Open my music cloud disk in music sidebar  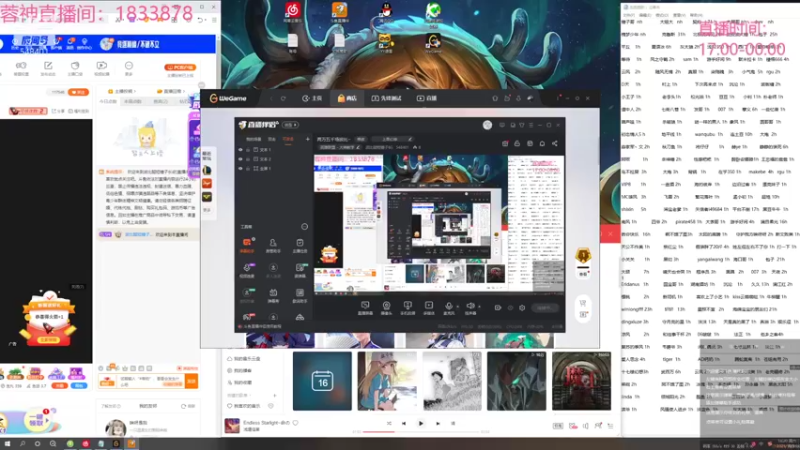click(x=246, y=359)
